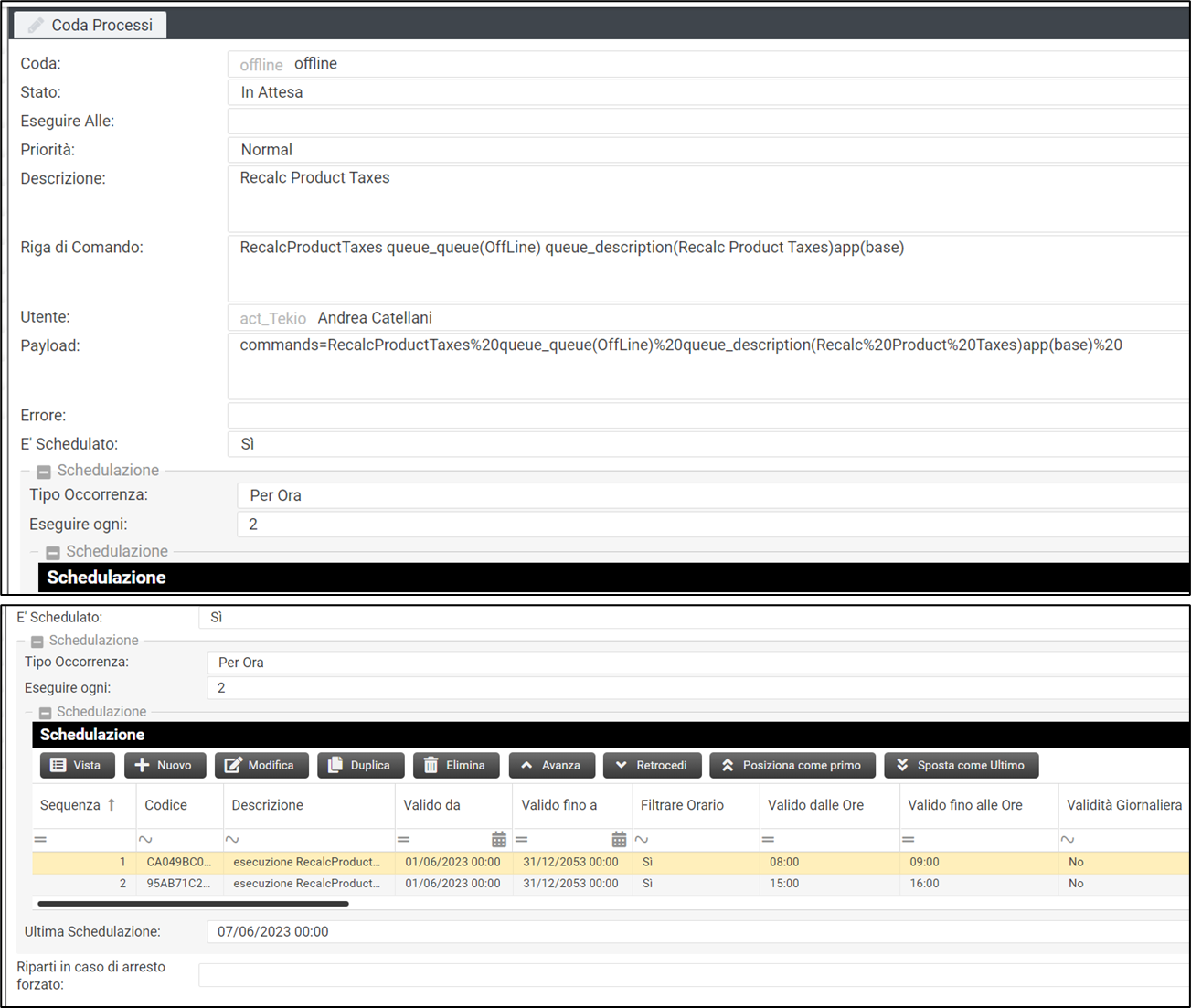The image size is (1191, 1008).
Task: Collapse nested Schedulazione group in top panel
Action: click(x=53, y=553)
